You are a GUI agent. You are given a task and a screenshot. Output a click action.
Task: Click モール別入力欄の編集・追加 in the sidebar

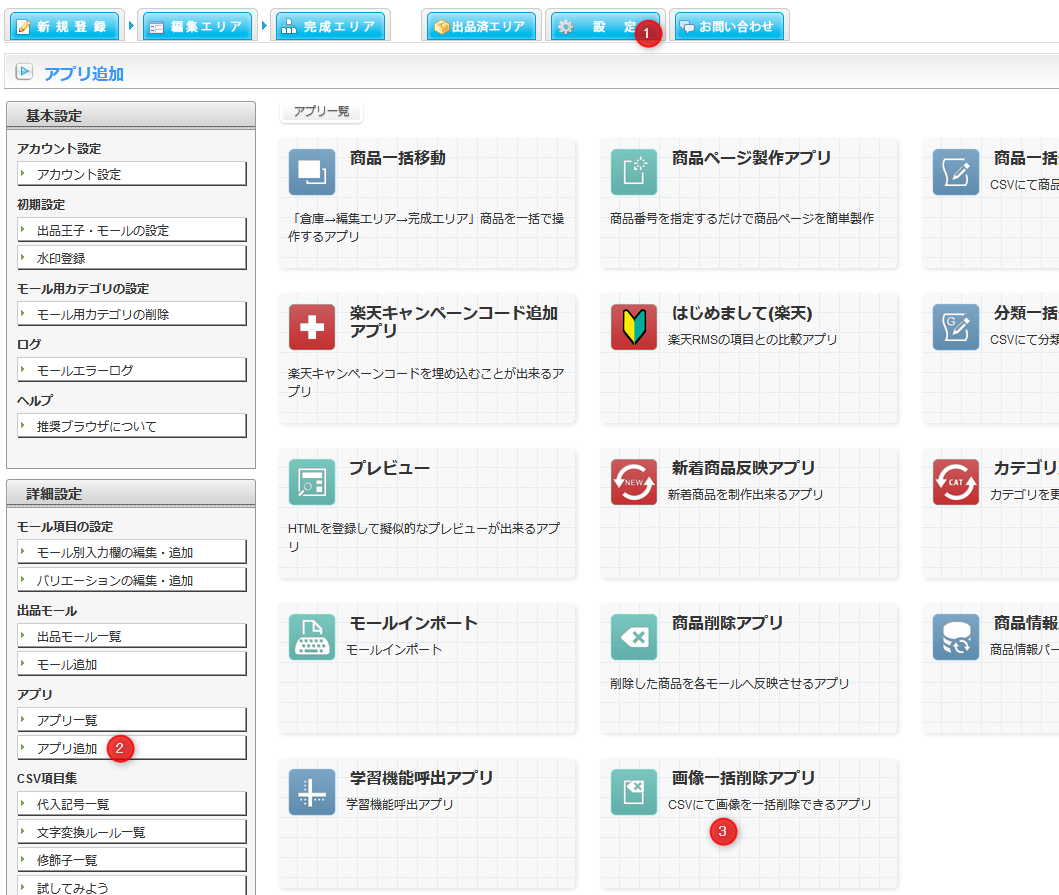[x=132, y=552]
